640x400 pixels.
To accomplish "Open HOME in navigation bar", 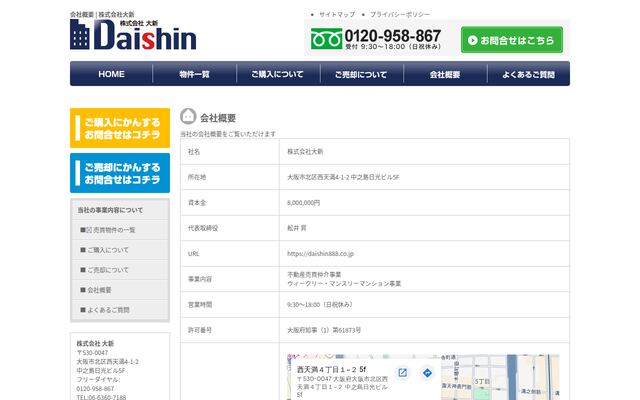I will tap(111, 74).
